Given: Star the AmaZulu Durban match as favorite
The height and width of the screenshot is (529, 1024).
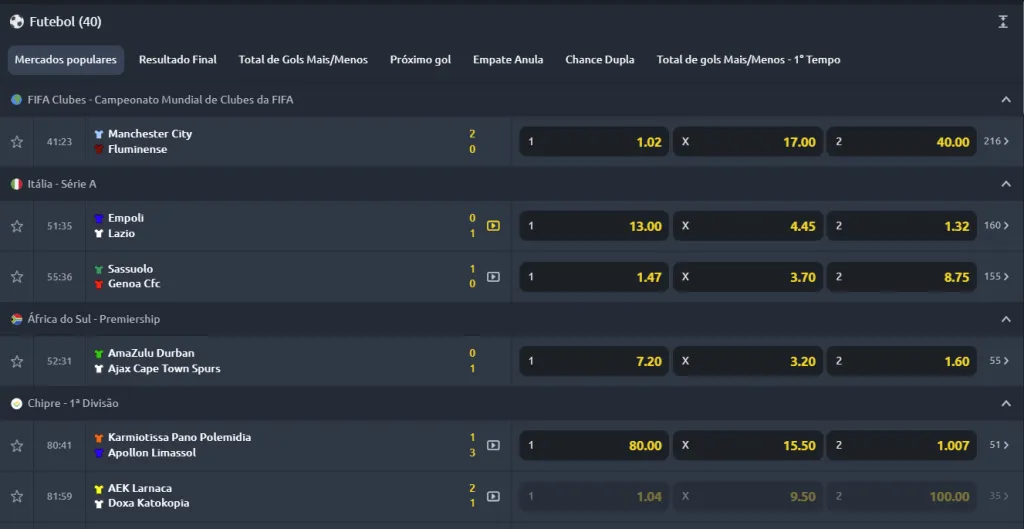Looking at the screenshot, I should [x=17, y=361].
